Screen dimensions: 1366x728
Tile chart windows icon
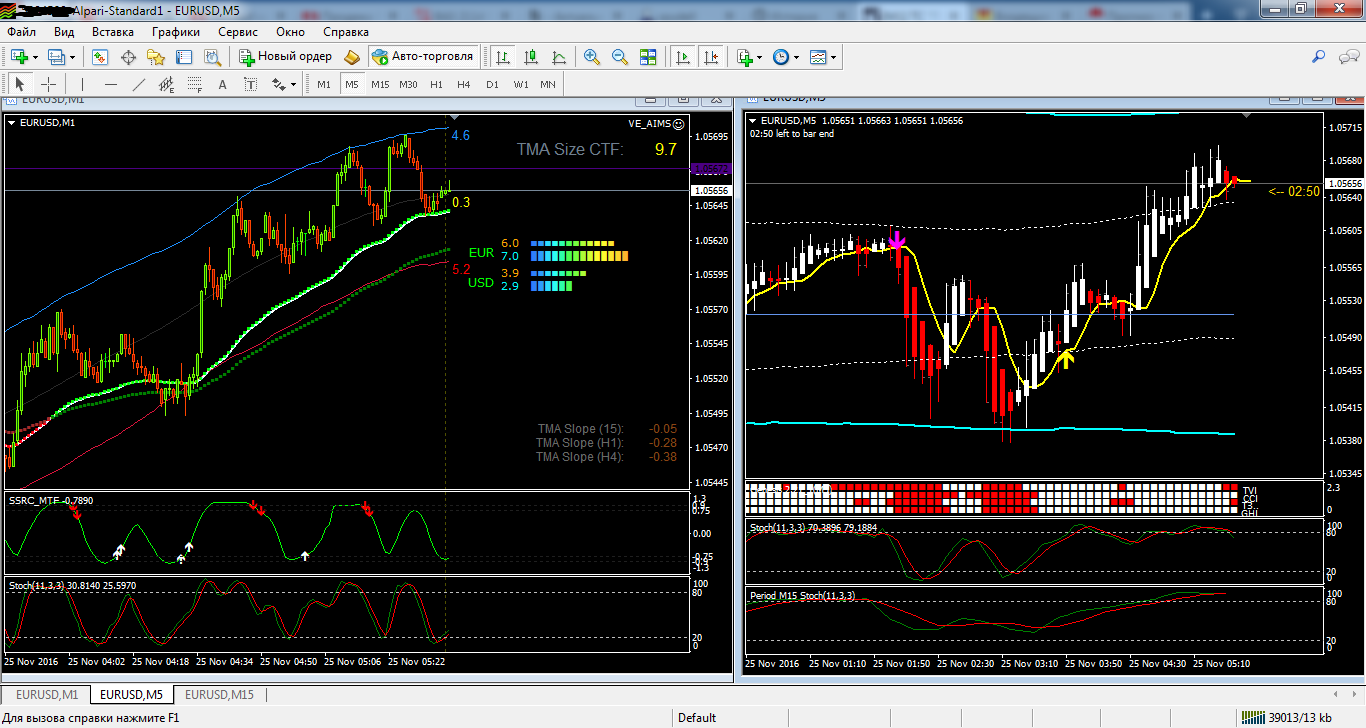pyautogui.click(x=648, y=57)
